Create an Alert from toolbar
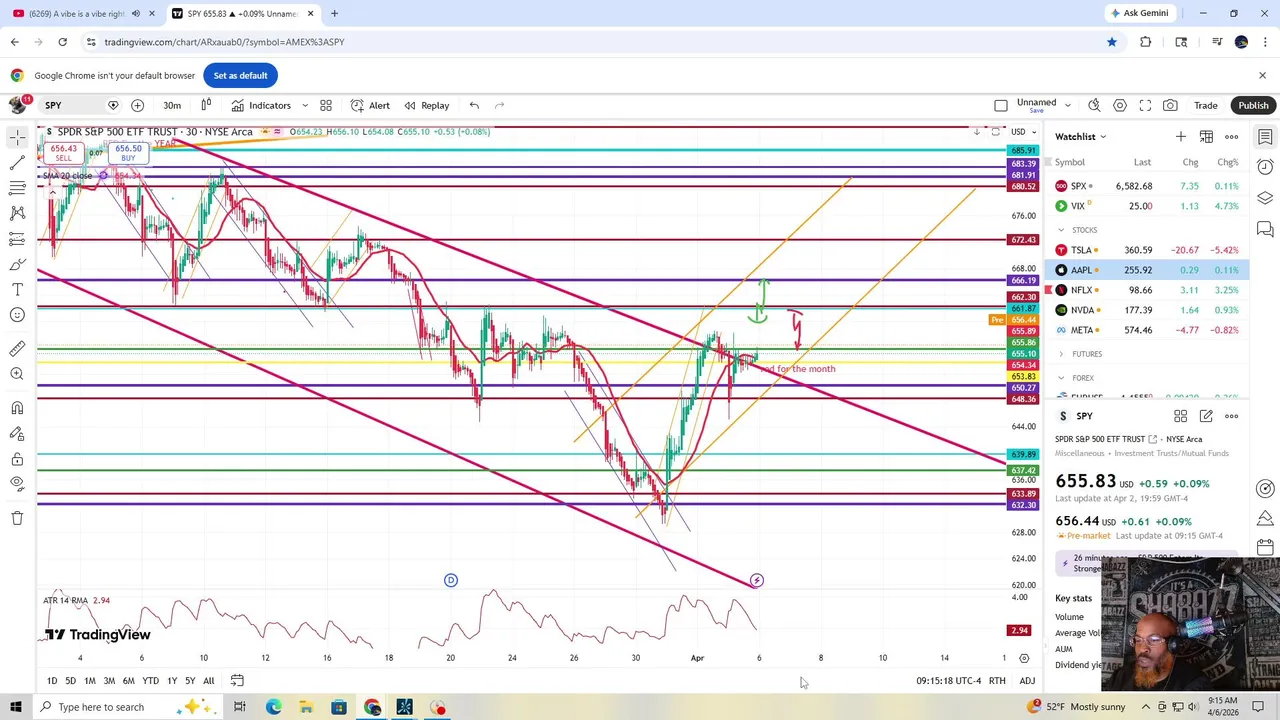1280x720 pixels. click(370, 105)
